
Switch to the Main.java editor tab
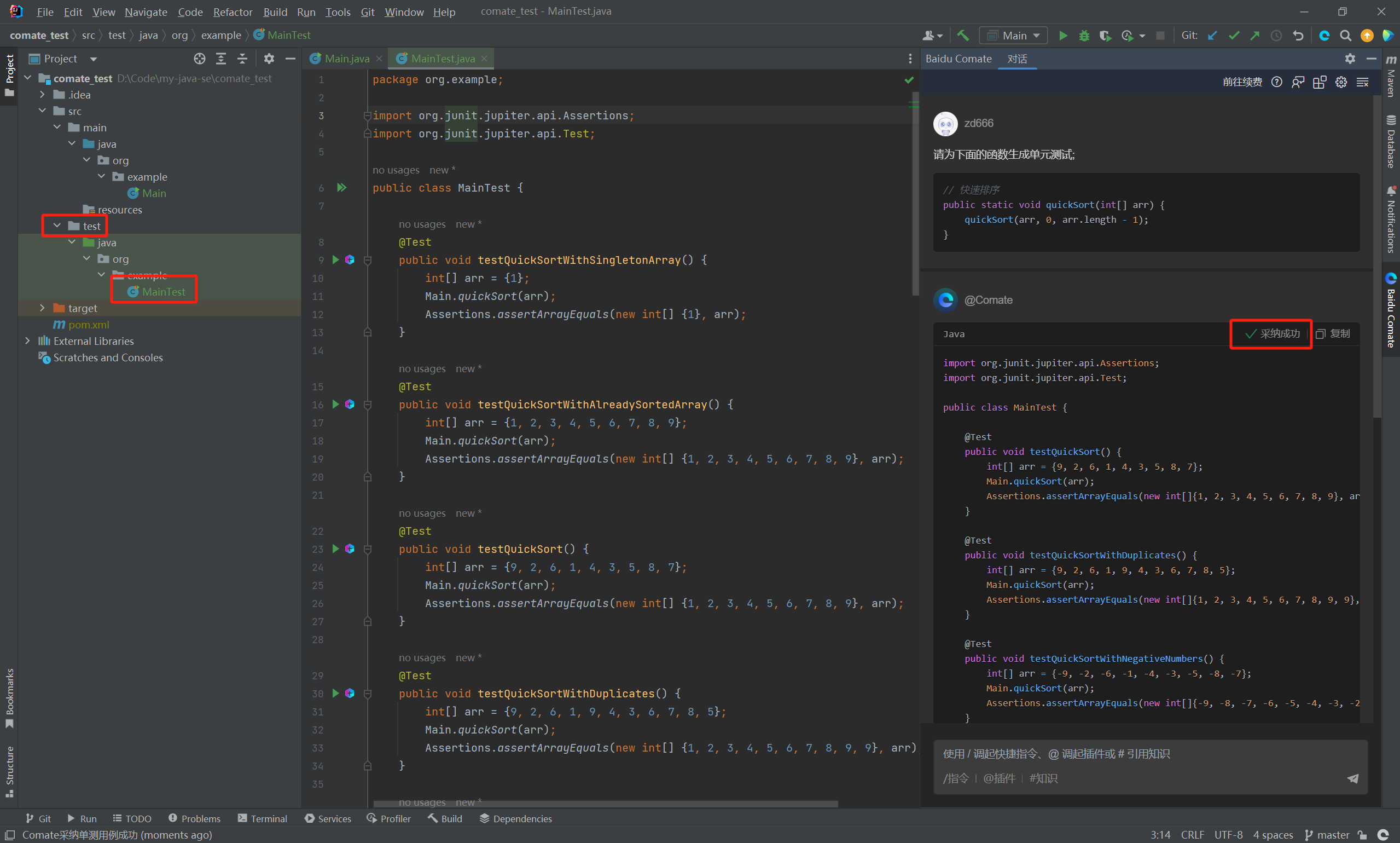click(x=346, y=59)
